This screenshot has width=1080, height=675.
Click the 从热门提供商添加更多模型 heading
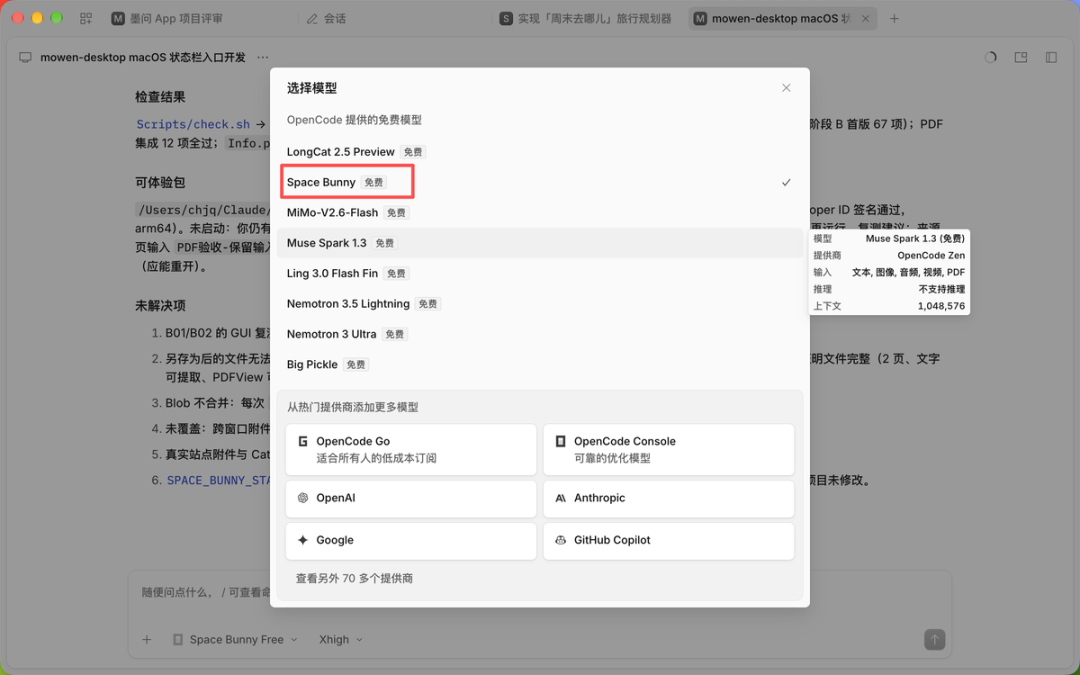coord(353,407)
